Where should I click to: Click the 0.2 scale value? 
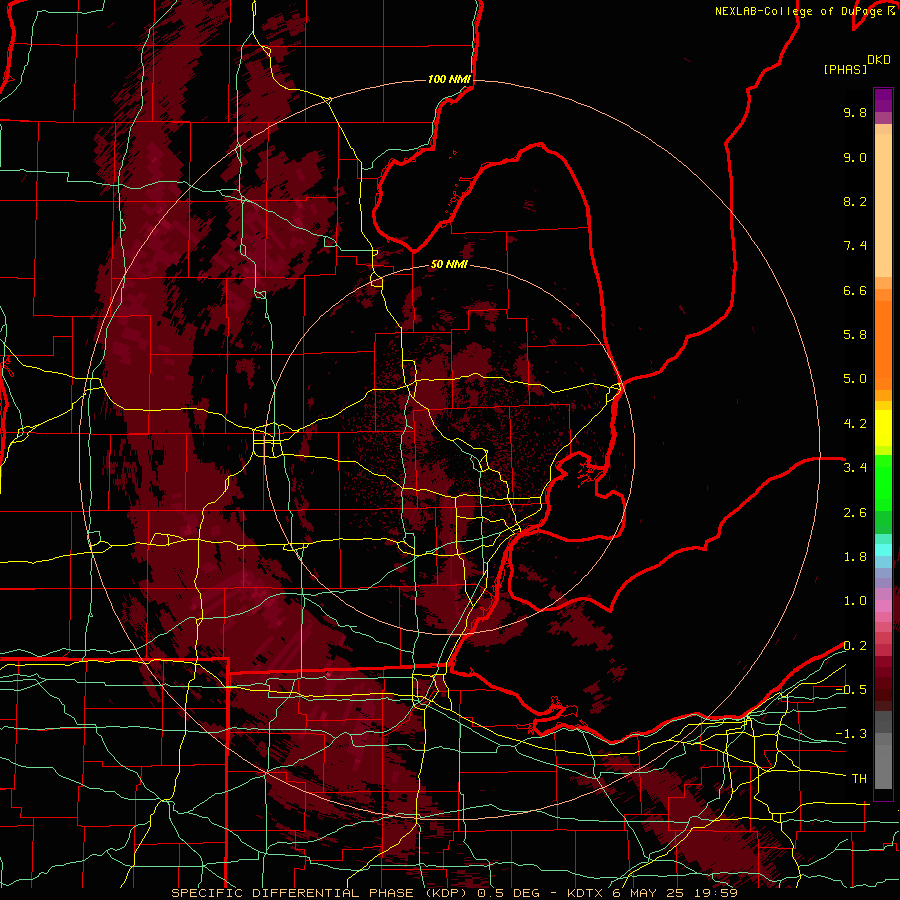[x=855, y=646]
